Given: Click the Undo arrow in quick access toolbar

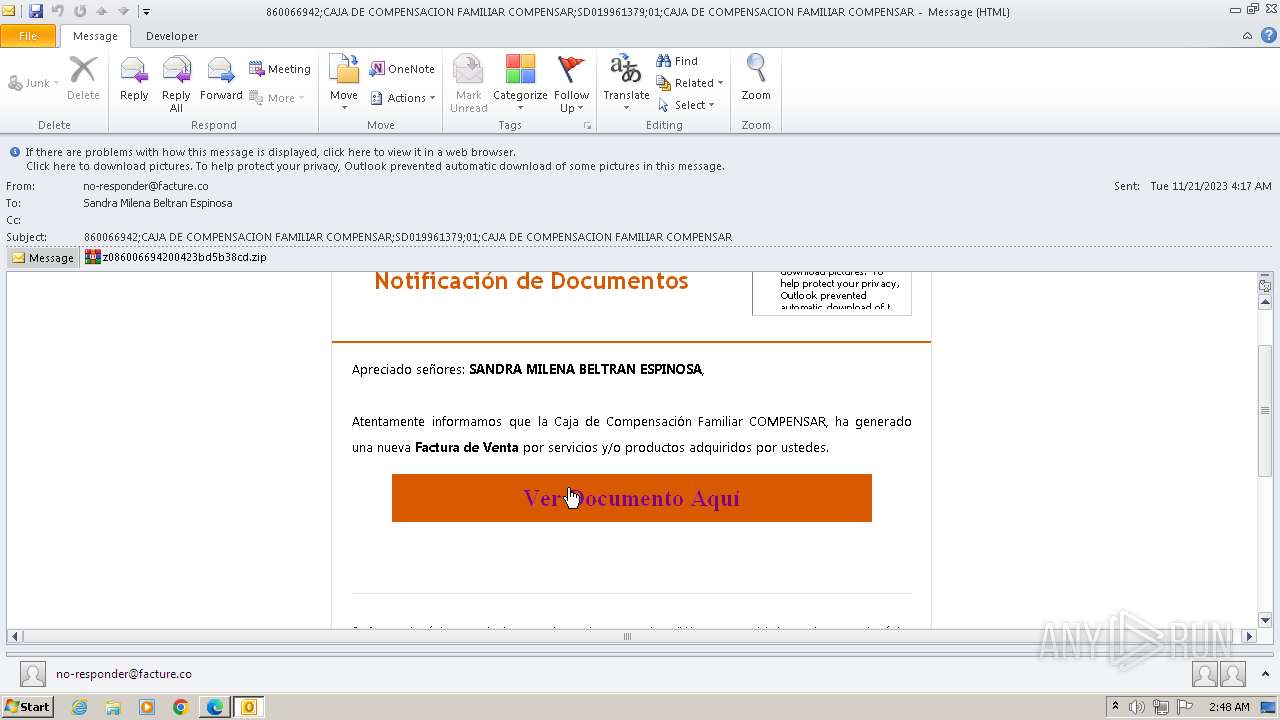Looking at the screenshot, I should tap(58, 12).
